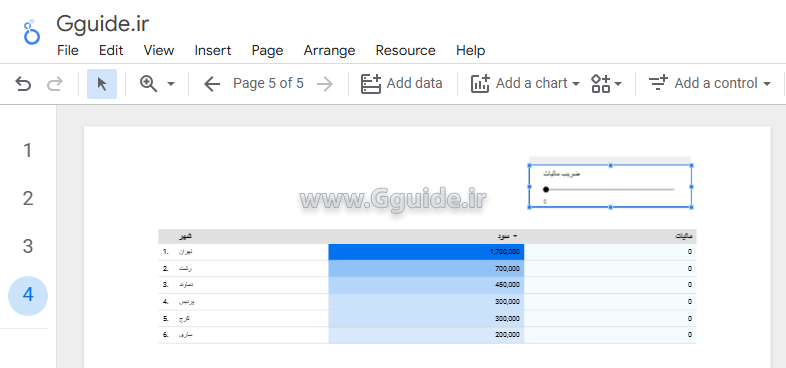The width and height of the screenshot is (786, 368).
Task: Click the Looker Studio logo icon
Action: [x=32, y=33]
